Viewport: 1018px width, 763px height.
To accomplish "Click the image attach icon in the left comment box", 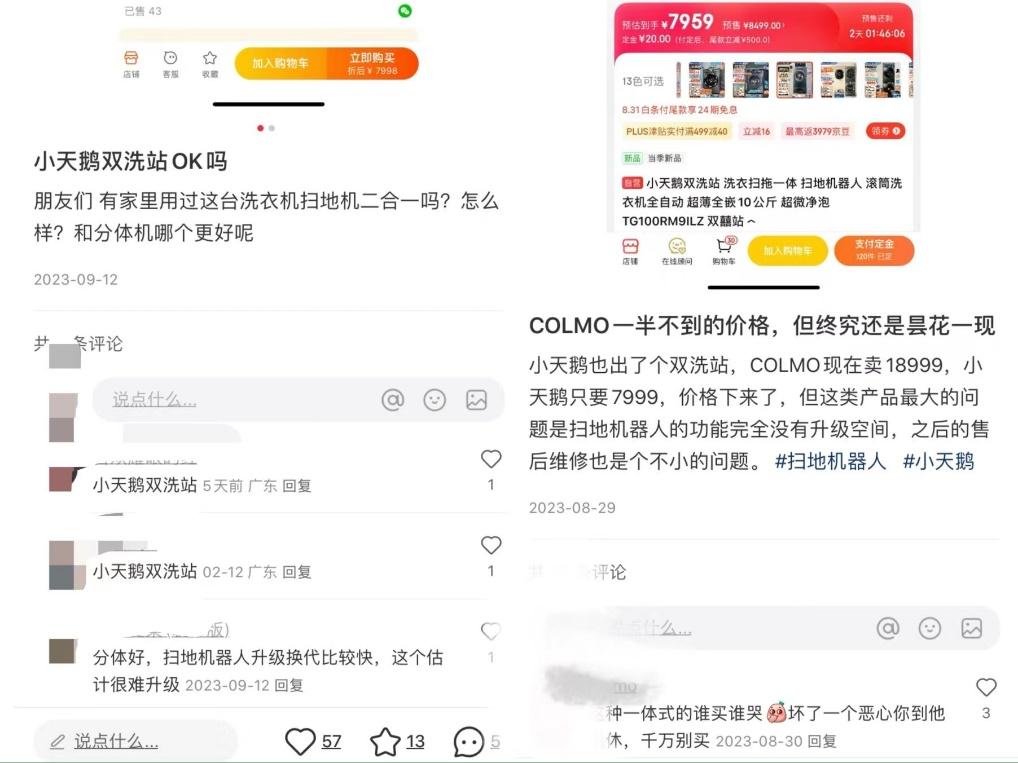I will 476,399.
